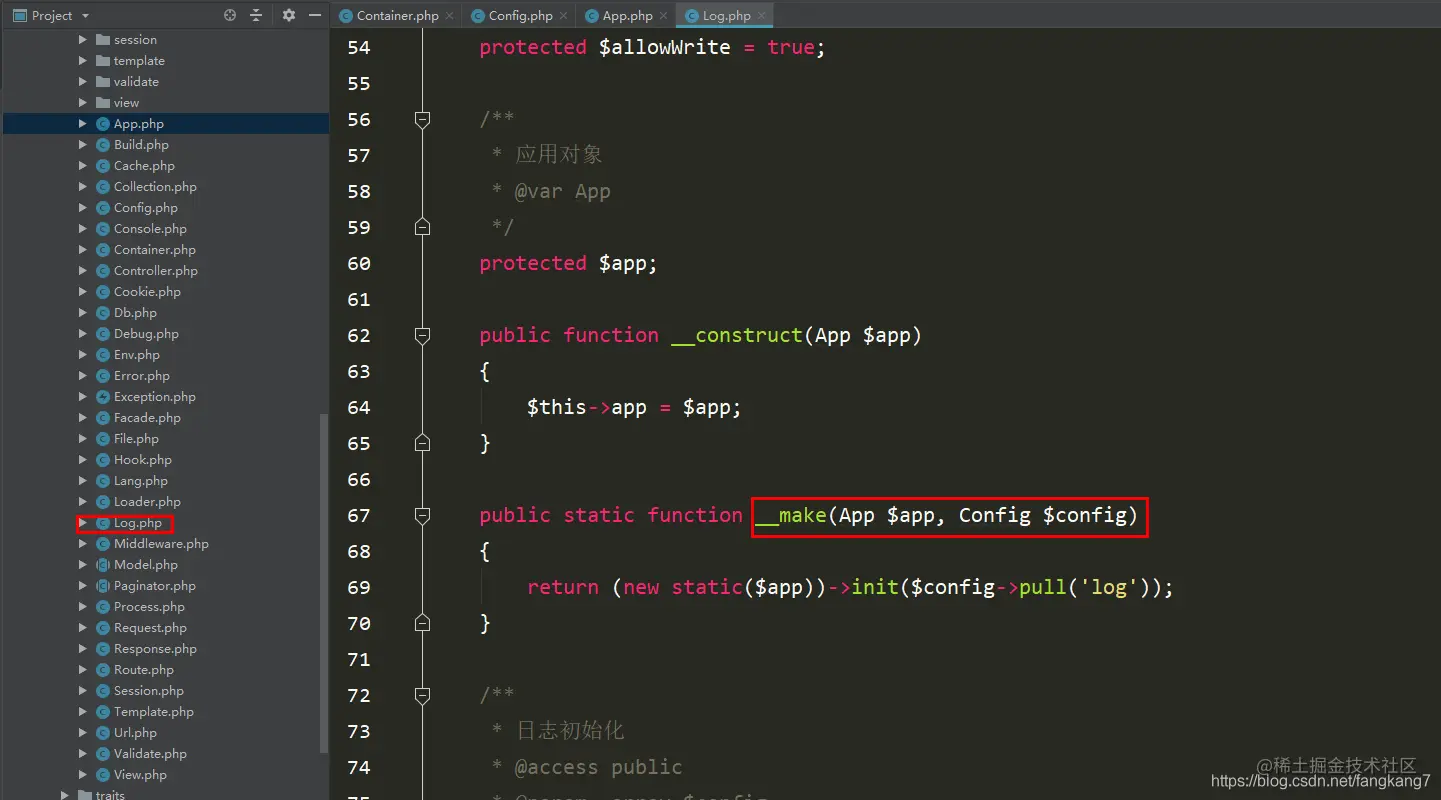Image resolution: width=1441 pixels, height=800 pixels.
Task: Select the Log.php tab
Action: [x=726, y=16]
